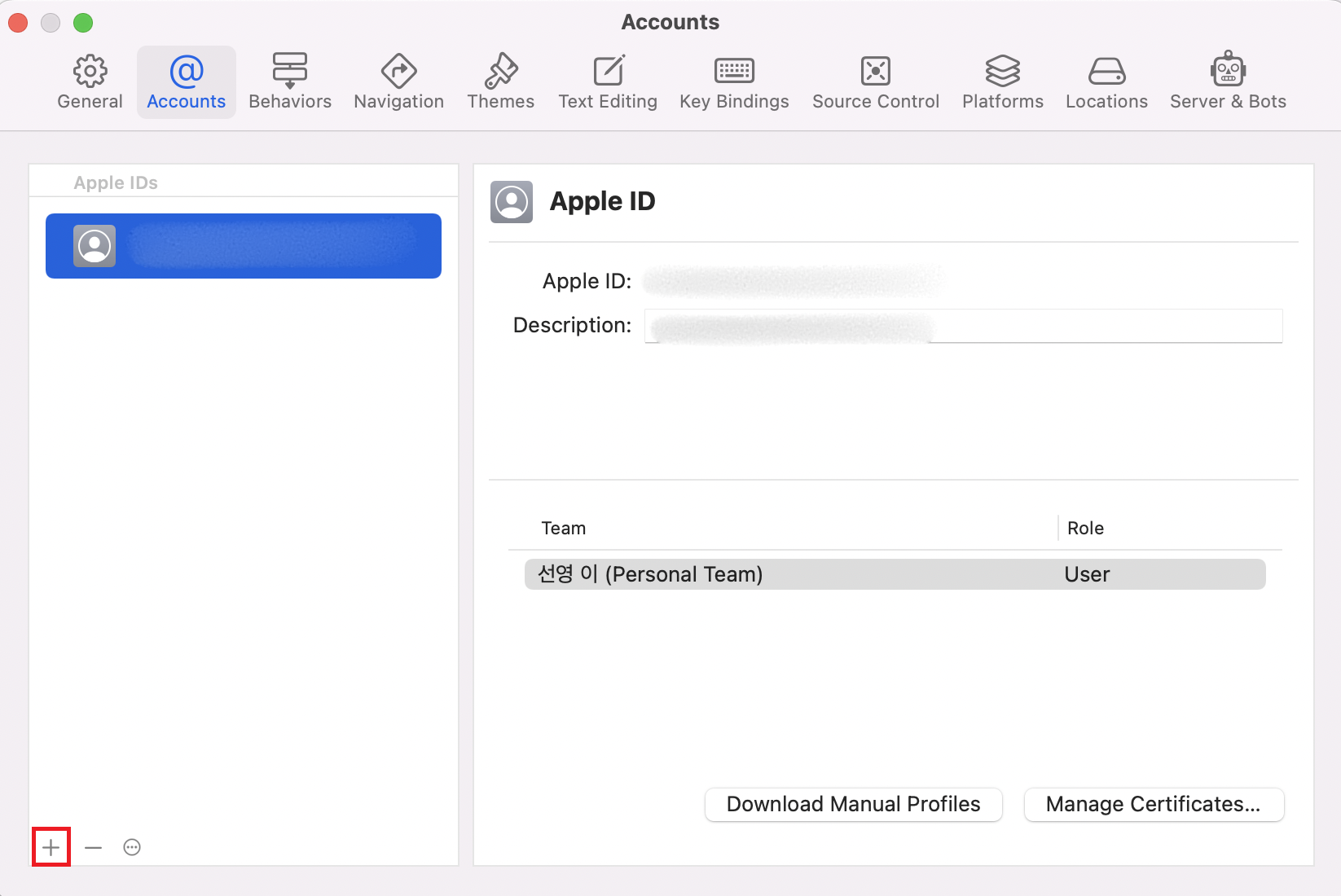Zoom the Accounts window with green button
This screenshot has height=896, width=1341.
(83, 23)
